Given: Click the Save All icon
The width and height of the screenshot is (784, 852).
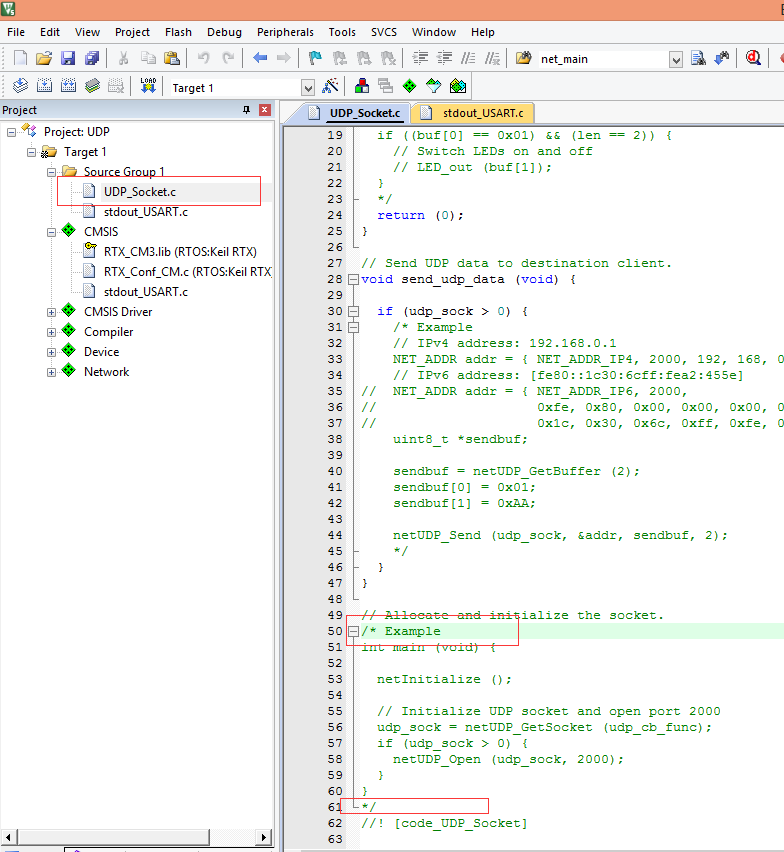Looking at the screenshot, I should pos(92,58).
